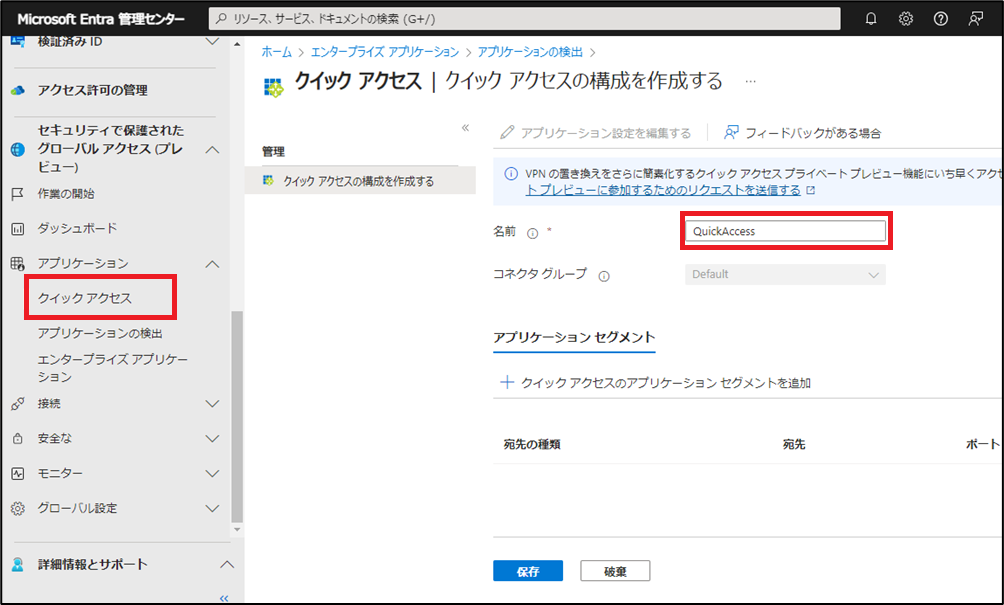The height and width of the screenshot is (605, 1004).
Task: Click クイック アクセスのアプリケーション セグメントを追加
Action: 656,383
